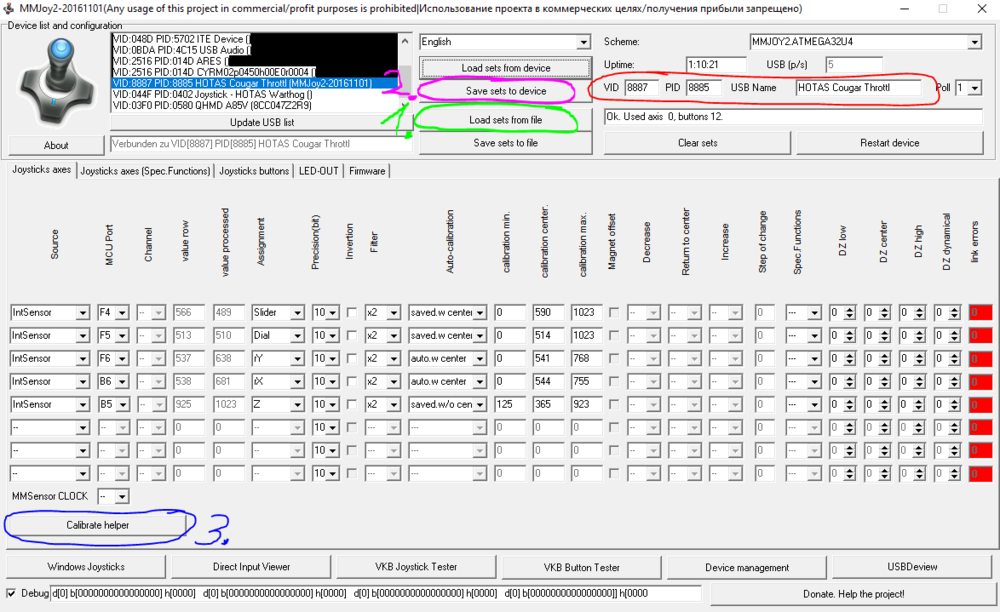The height and width of the screenshot is (612, 1000).
Task: Click Save sets to device button
Action: (506, 91)
